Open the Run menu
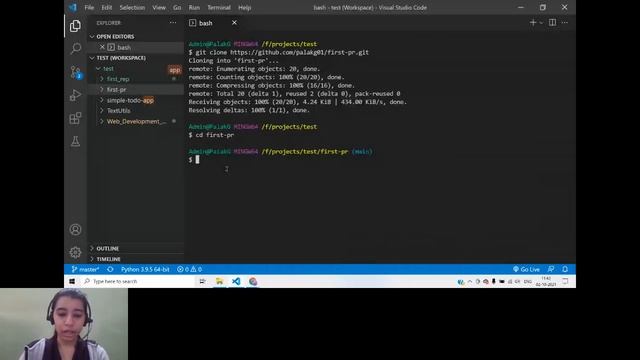 (194, 7)
